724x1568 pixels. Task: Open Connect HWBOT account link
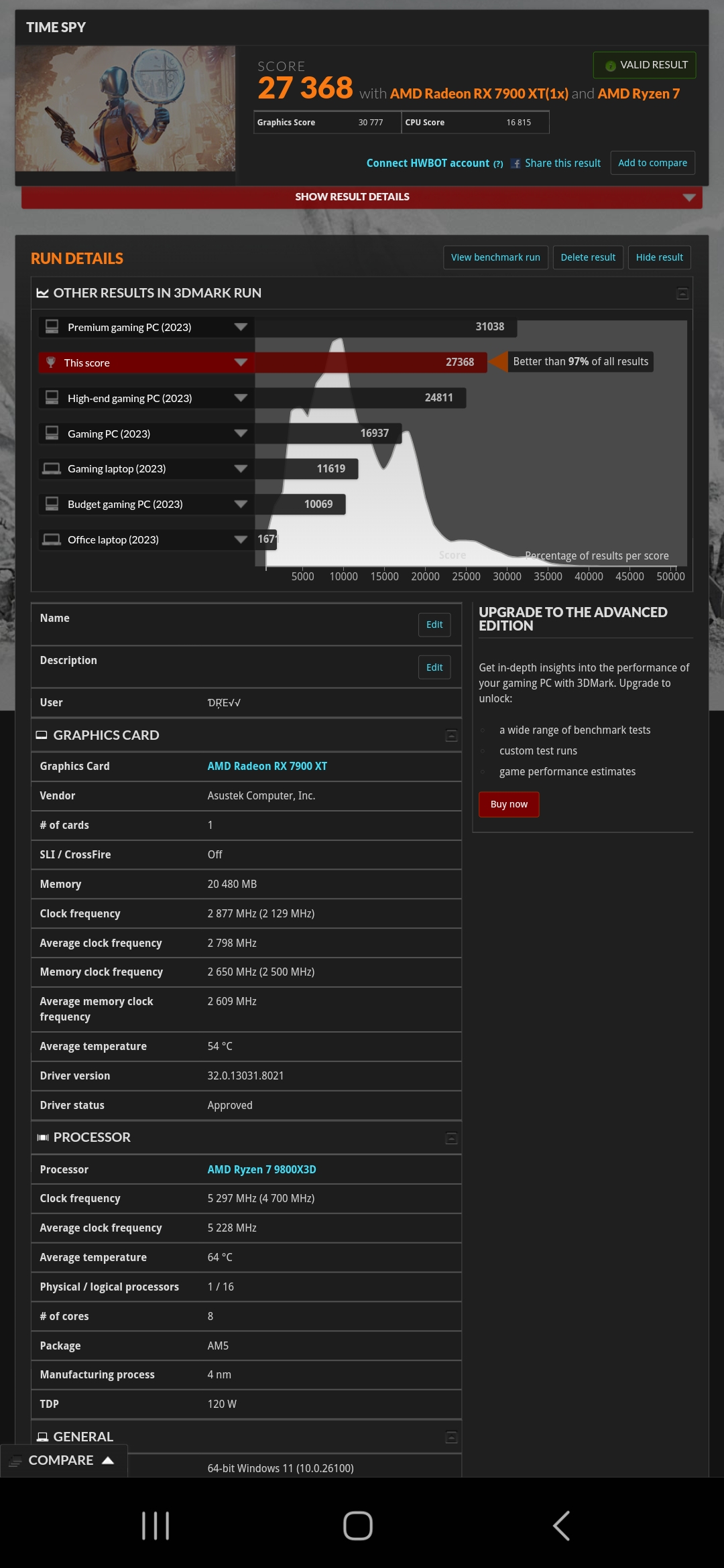click(x=428, y=164)
